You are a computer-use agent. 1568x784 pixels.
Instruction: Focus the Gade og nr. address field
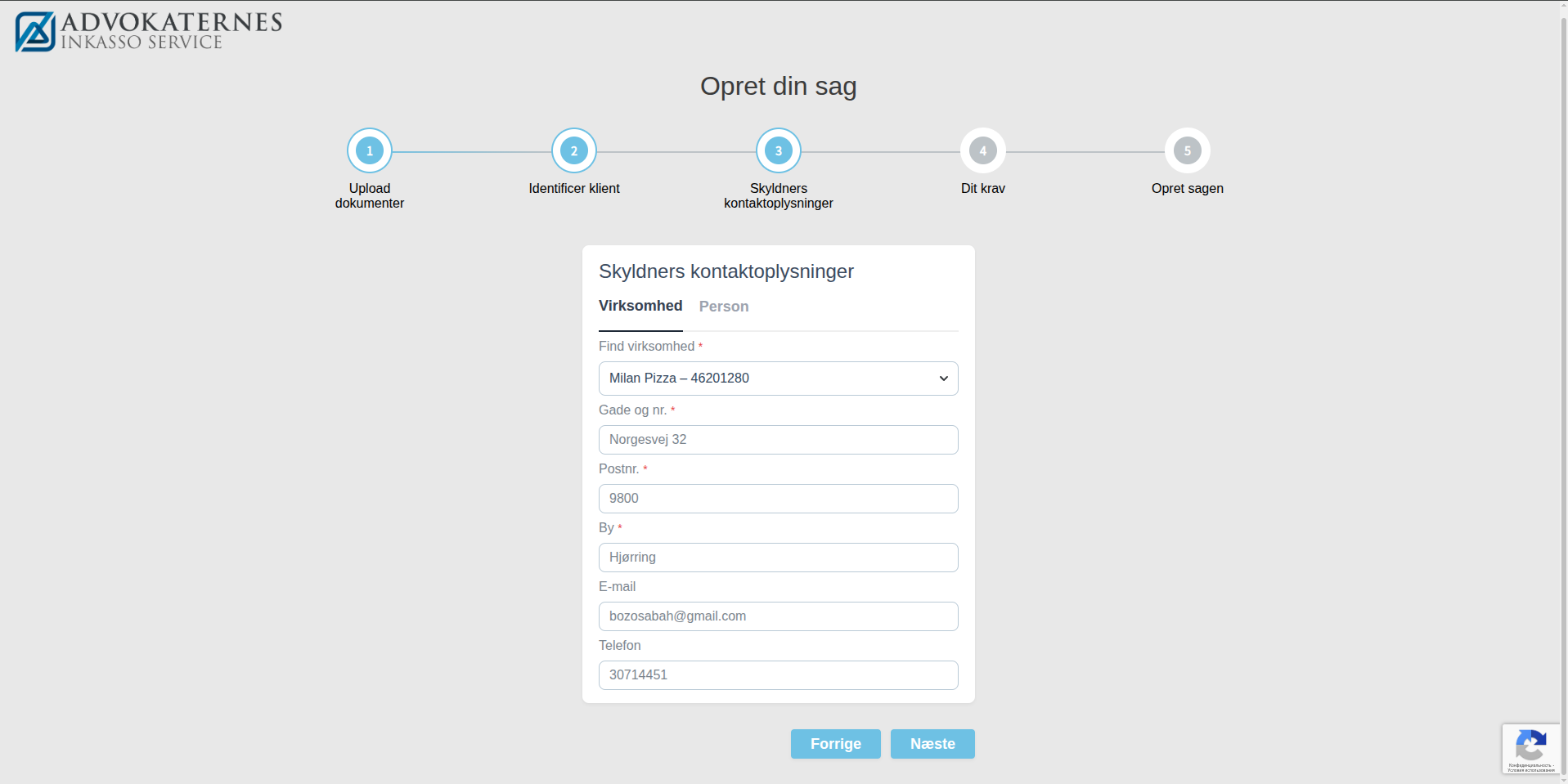777,440
